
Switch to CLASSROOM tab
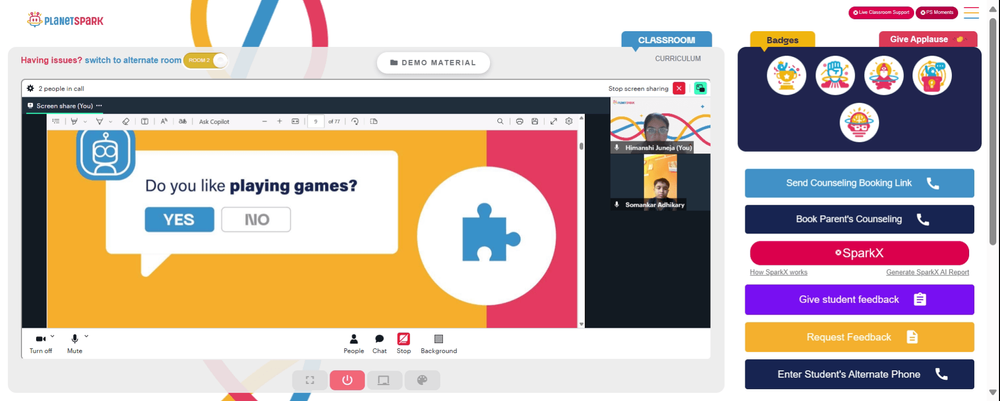click(x=666, y=40)
